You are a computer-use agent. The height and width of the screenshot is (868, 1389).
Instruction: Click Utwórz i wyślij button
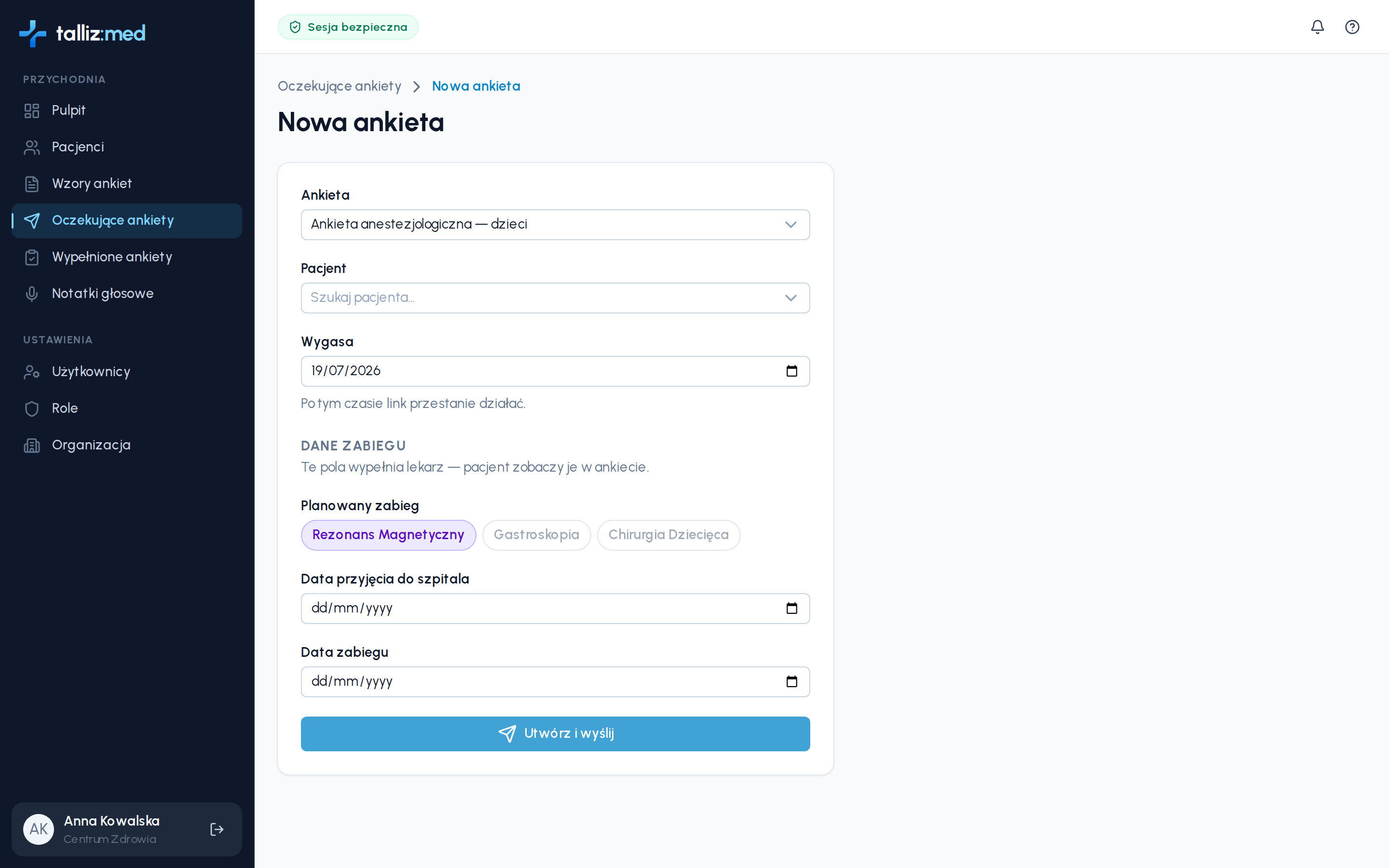(555, 733)
